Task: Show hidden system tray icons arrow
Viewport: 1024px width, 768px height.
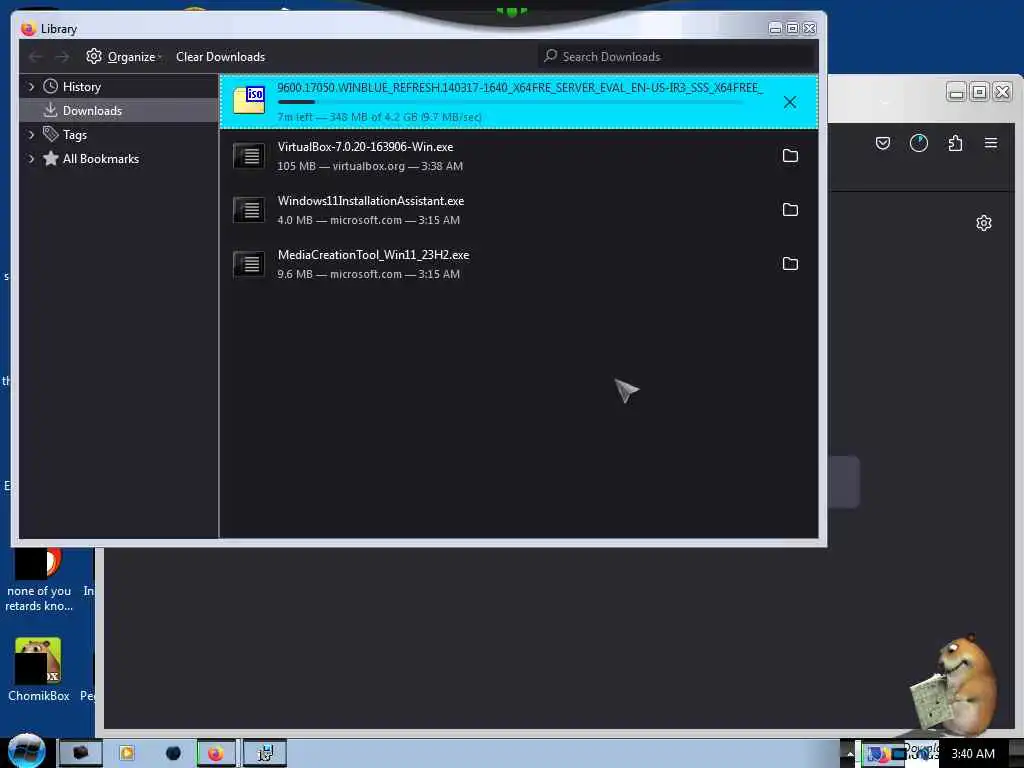Action: (x=850, y=754)
